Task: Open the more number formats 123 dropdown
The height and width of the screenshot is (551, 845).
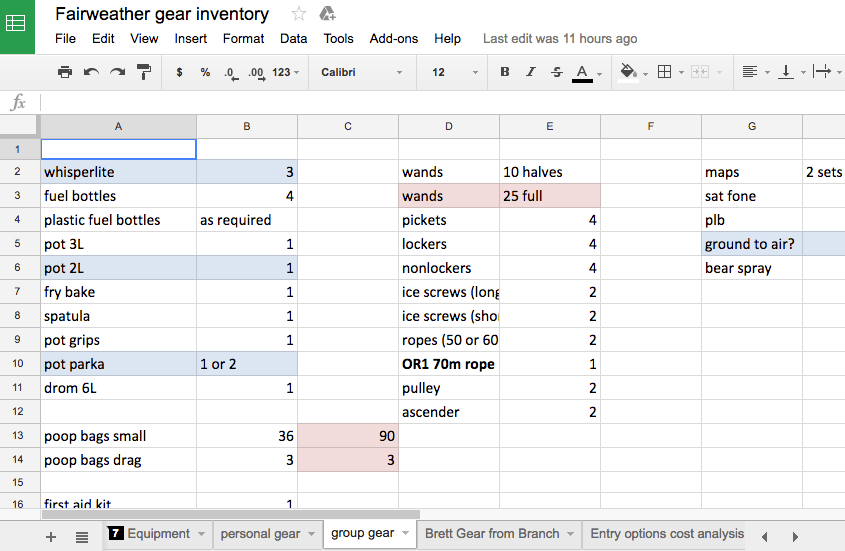Action: tap(286, 72)
